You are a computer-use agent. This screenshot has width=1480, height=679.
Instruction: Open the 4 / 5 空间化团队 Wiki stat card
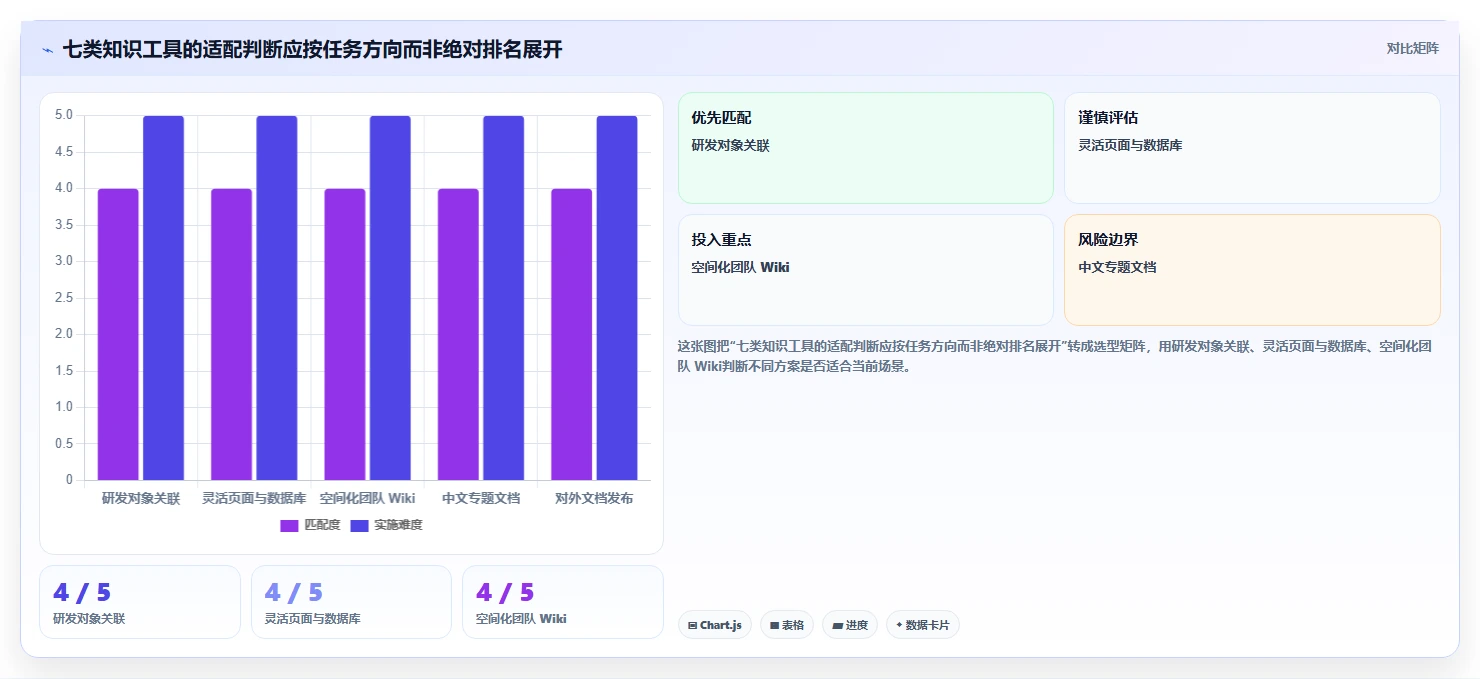tap(563, 602)
